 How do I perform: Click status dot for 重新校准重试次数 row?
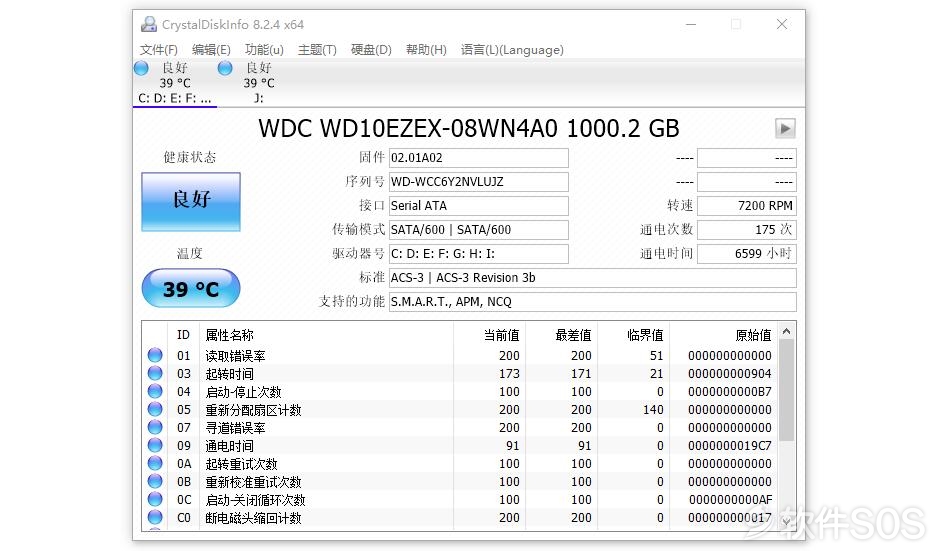coord(155,481)
